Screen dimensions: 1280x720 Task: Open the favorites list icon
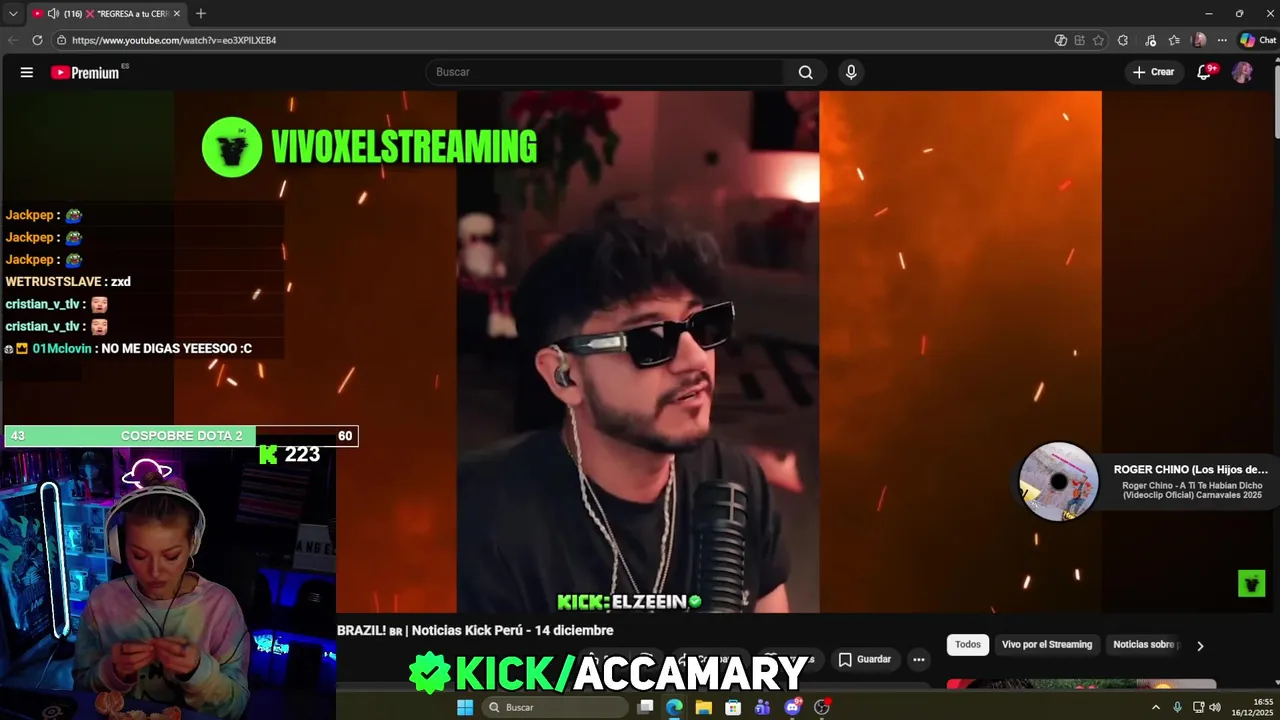pos(1174,40)
